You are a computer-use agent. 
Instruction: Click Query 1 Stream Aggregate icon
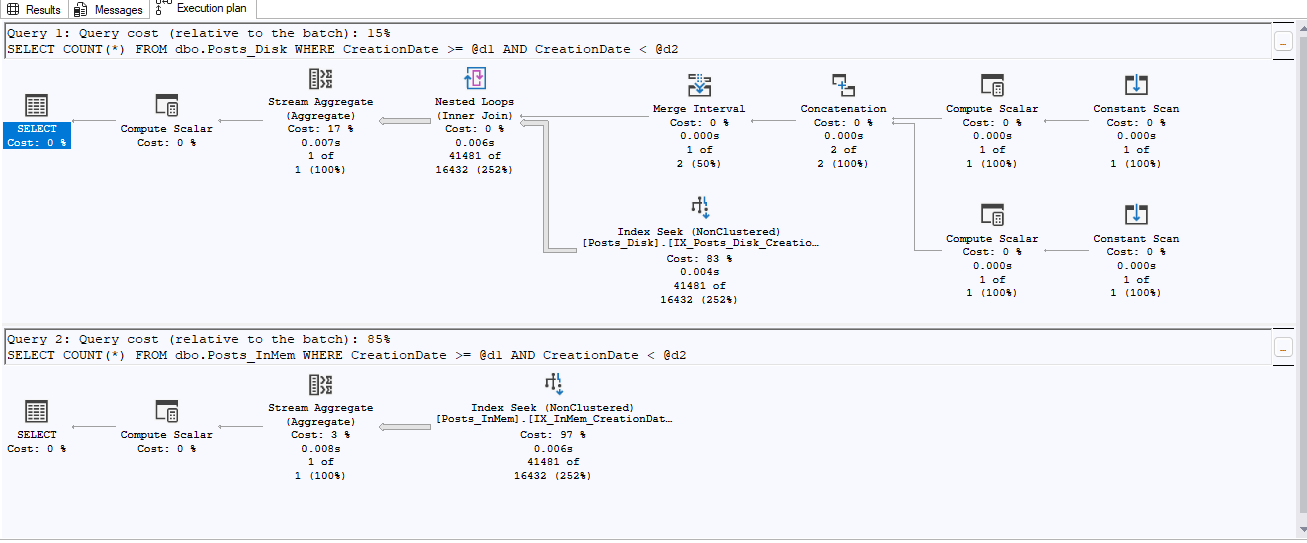tap(321, 80)
